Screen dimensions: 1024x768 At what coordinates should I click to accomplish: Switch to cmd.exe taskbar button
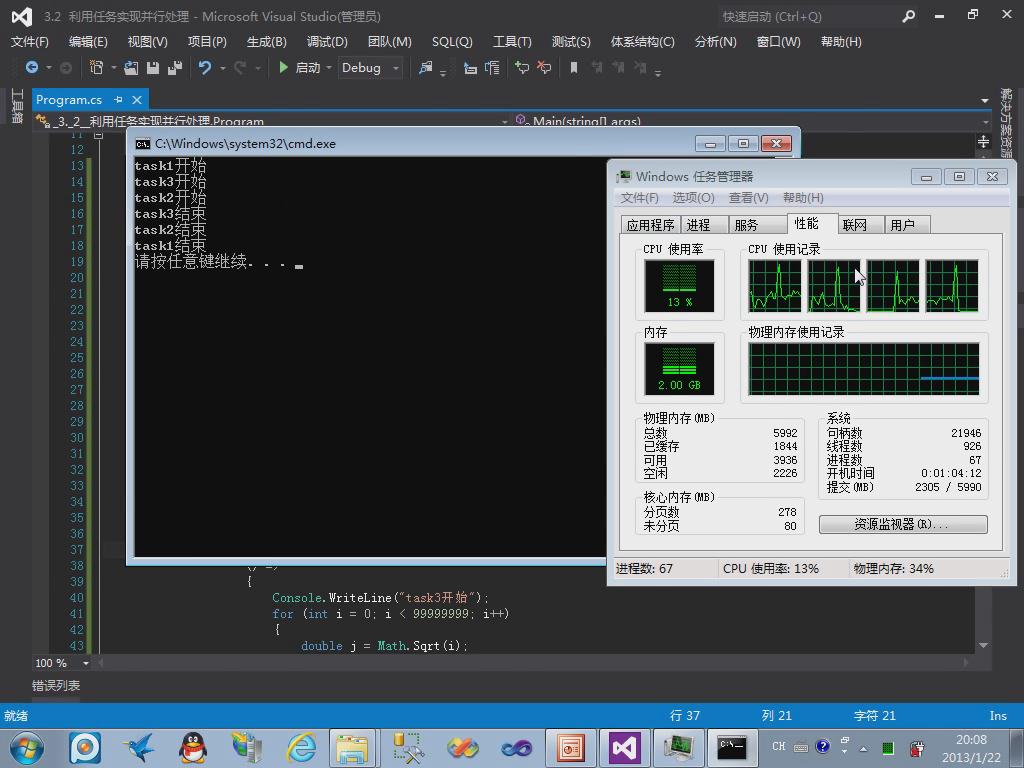[x=731, y=748]
